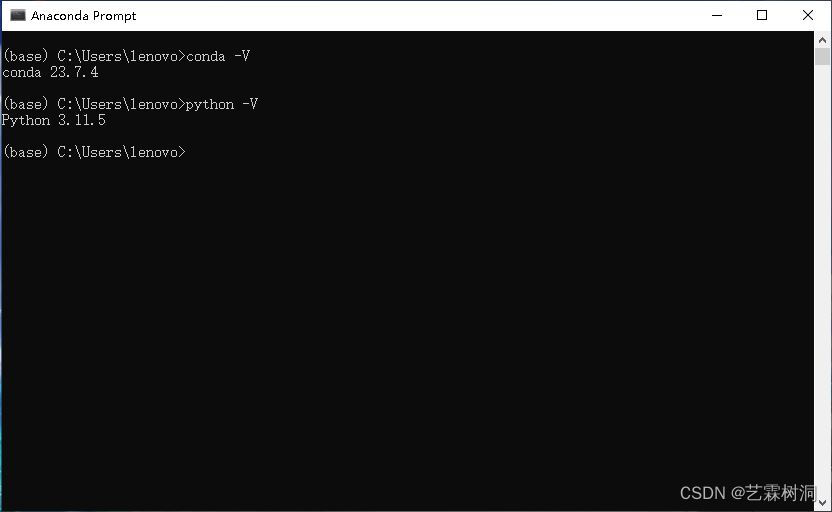Click the Anaconda Prompt window icon
This screenshot has width=832, height=512.
18,15
